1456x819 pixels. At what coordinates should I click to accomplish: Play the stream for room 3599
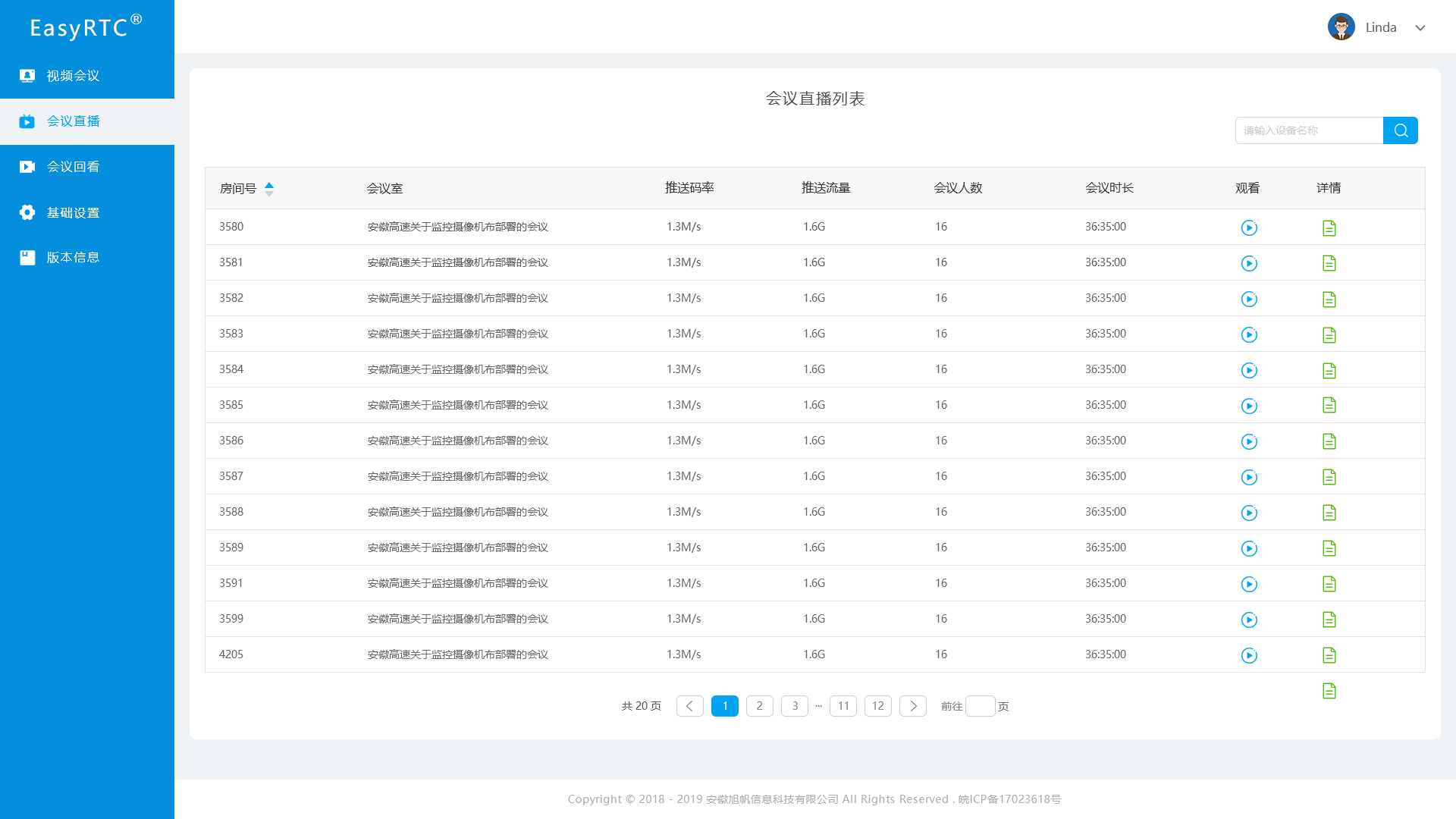click(x=1249, y=620)
